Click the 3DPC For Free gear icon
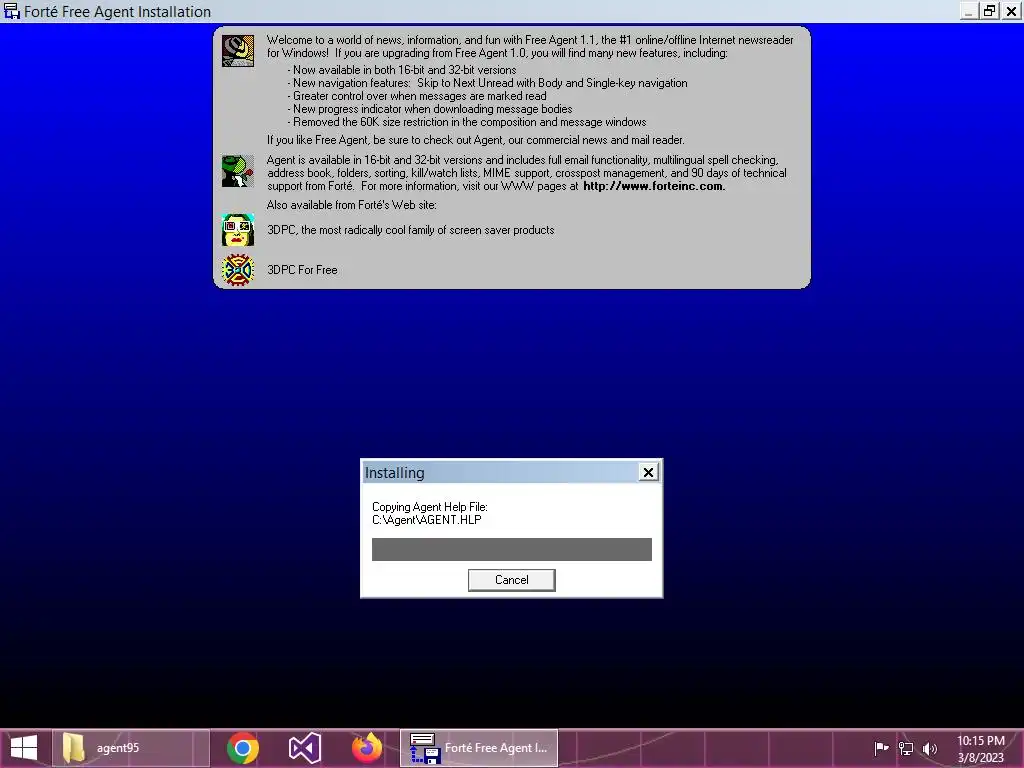 point(238,270)
